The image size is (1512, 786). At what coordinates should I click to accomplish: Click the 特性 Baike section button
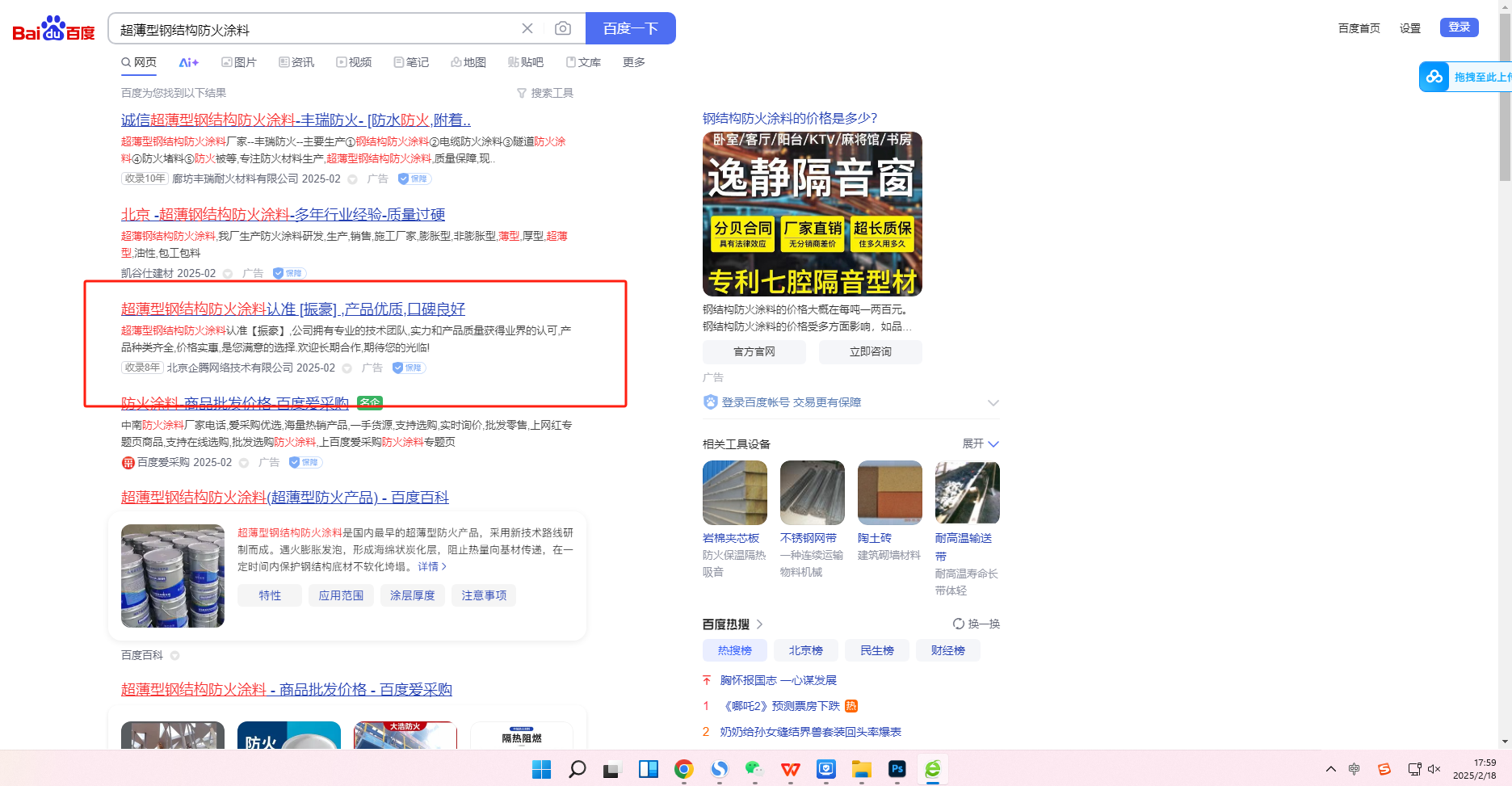[270, 595]
